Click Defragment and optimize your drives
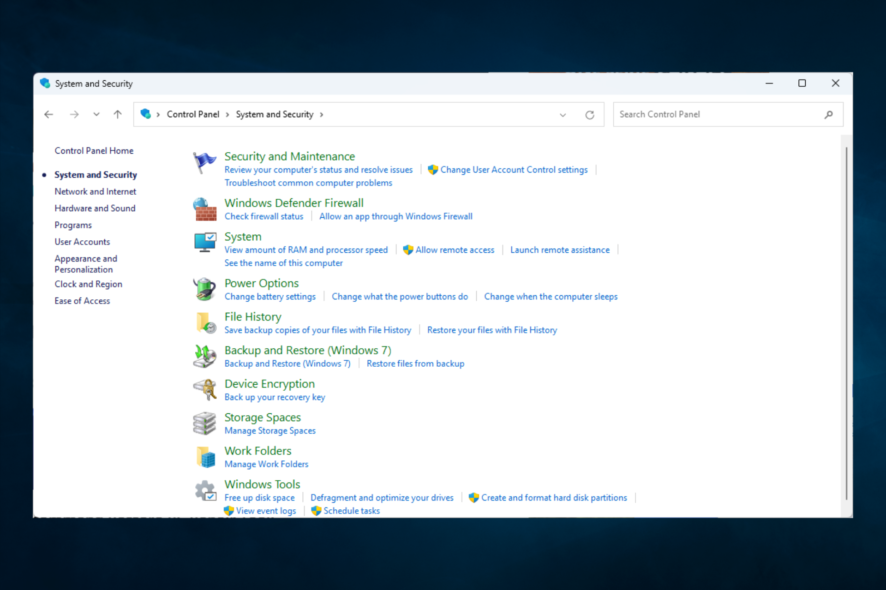The image size is (886, 590). pyautogui.click(x=382, y=498)
